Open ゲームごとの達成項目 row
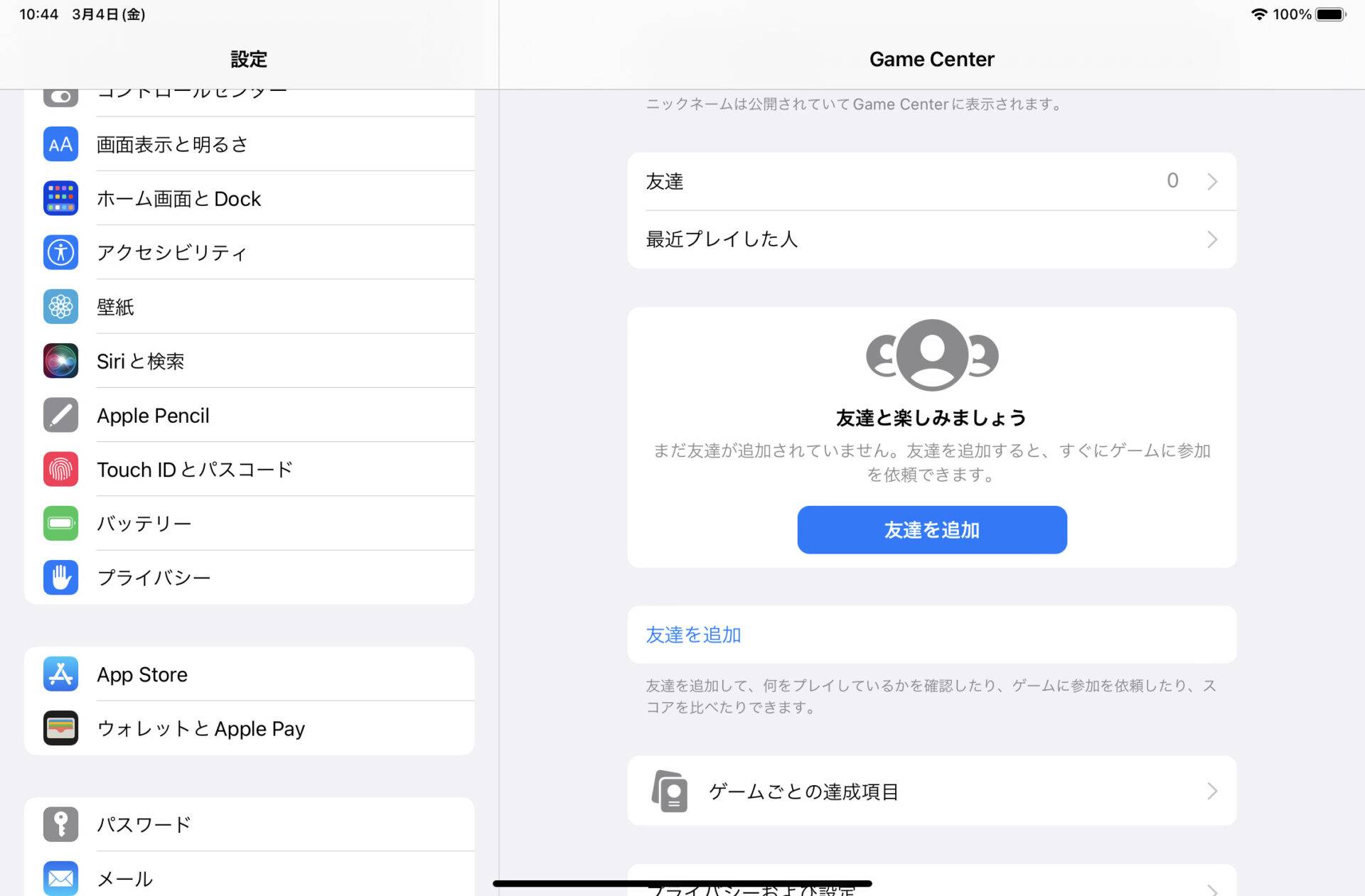The width and height of the screenshot is (1365, 896). click(932, 791)
